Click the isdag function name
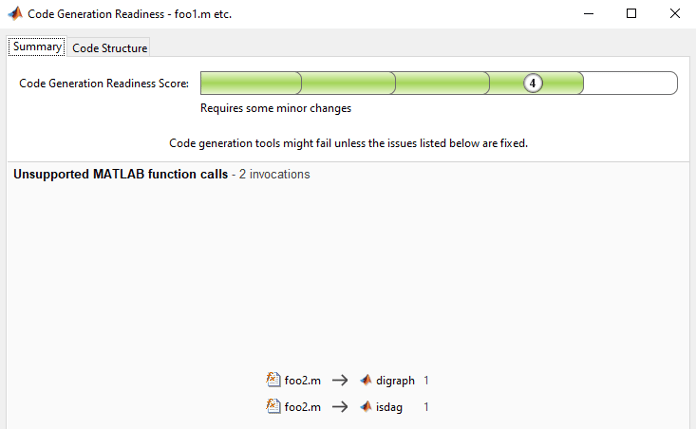696x429 pixels. click(x=391, y=407)
